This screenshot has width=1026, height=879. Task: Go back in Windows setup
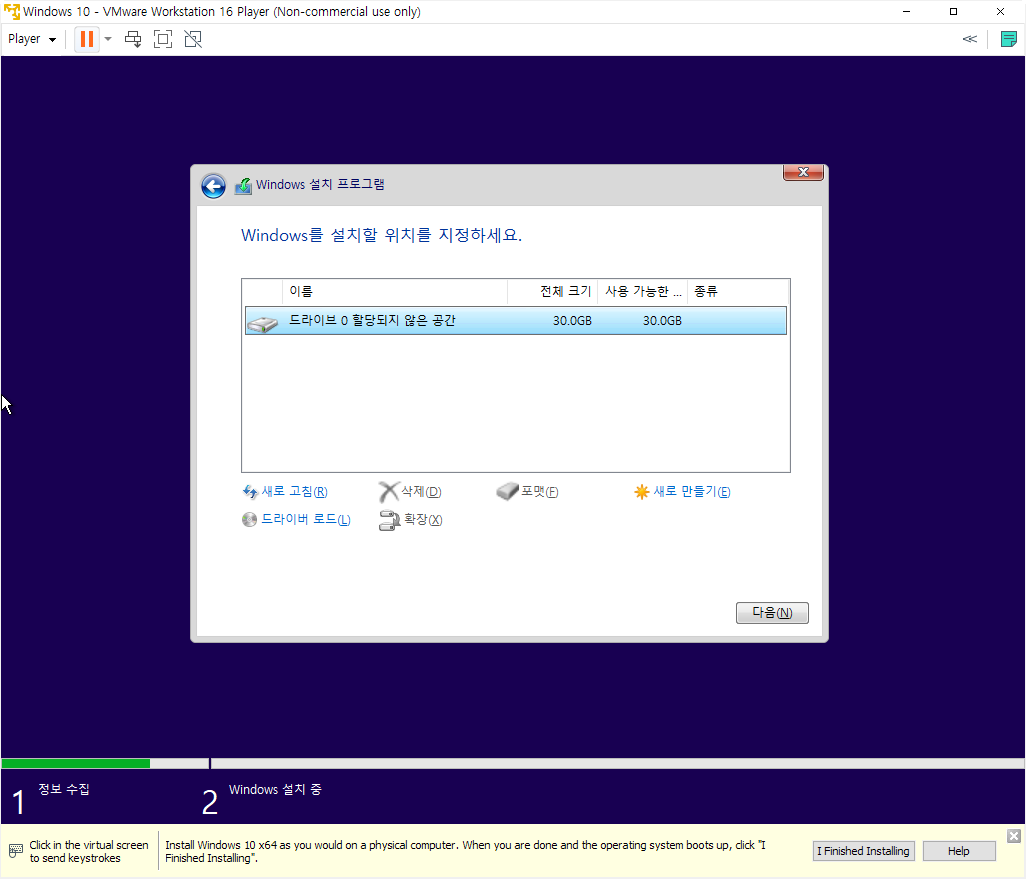tap(213, 186)
